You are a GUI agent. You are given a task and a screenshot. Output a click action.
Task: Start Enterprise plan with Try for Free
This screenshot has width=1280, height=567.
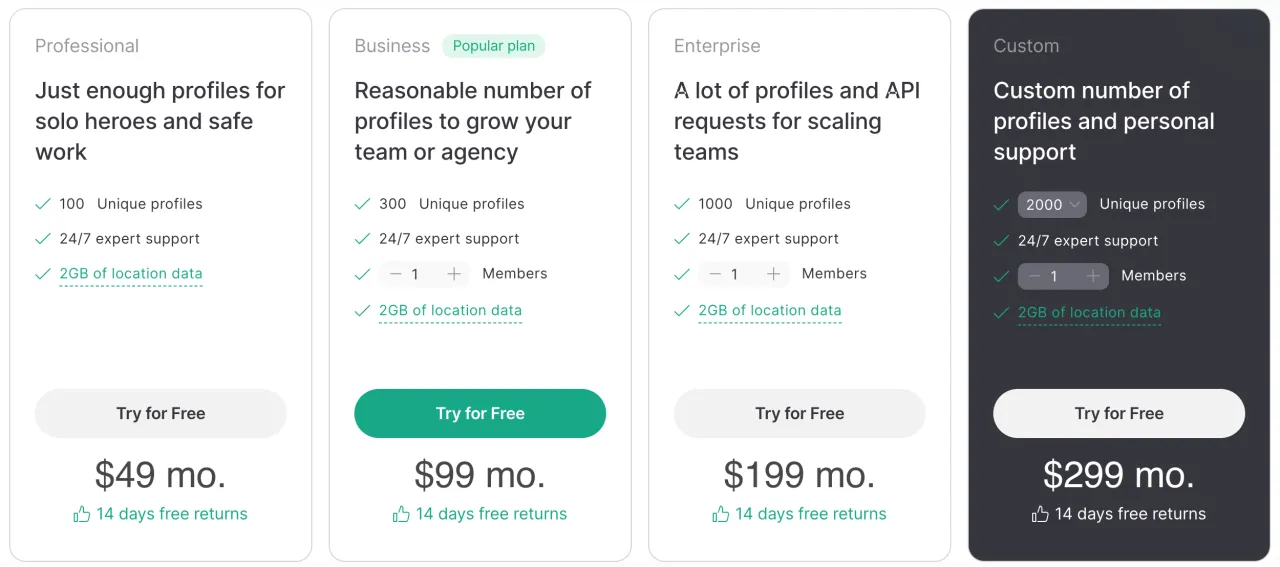pos(800,413)
